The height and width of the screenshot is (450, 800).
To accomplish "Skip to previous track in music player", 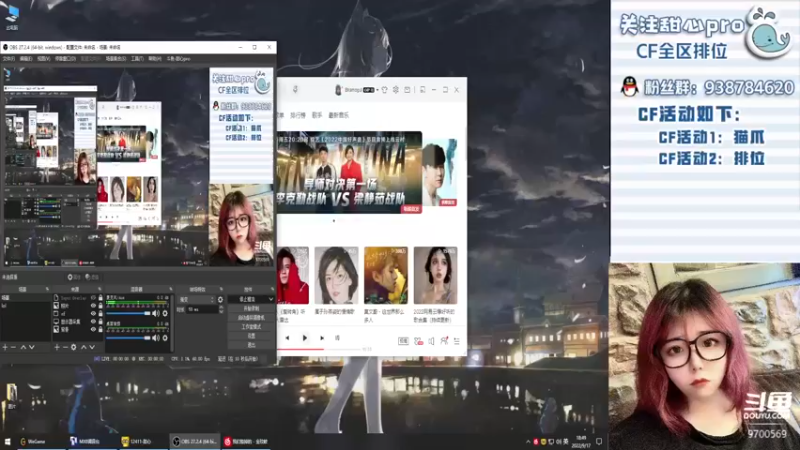I will pyautogui.click(x=287, y=338).
